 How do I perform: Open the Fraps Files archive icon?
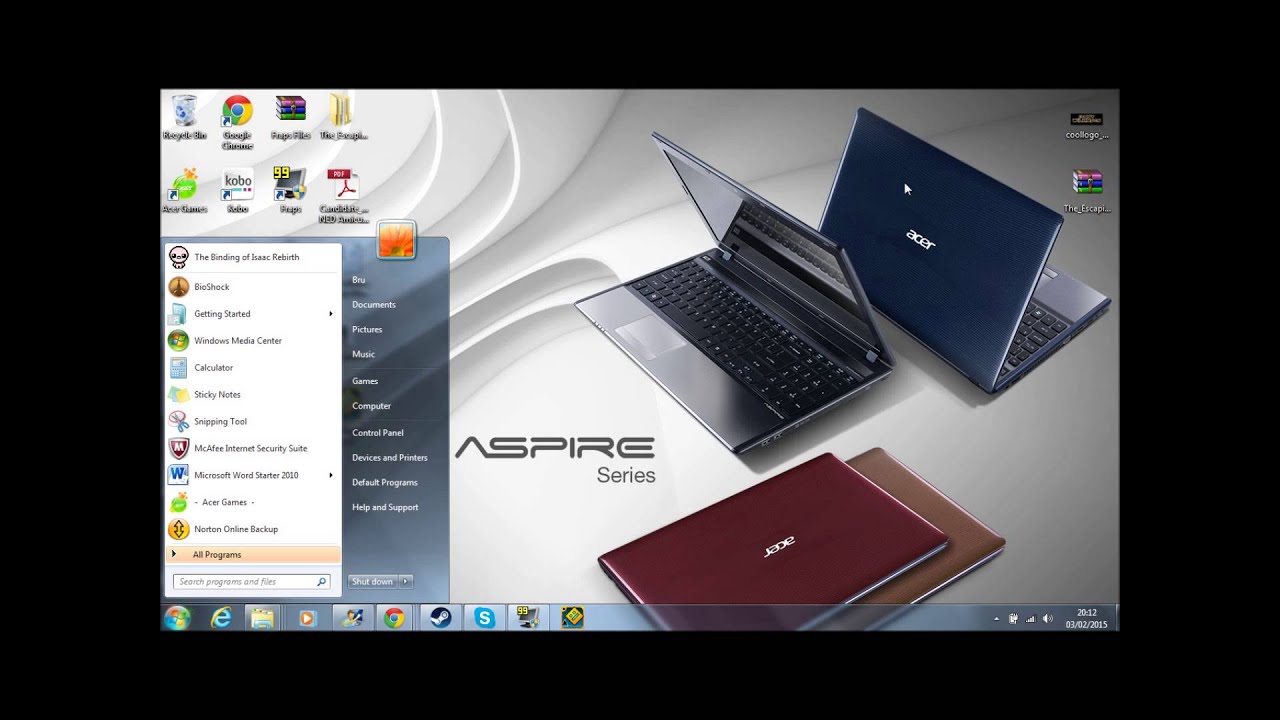pos(290,118)
